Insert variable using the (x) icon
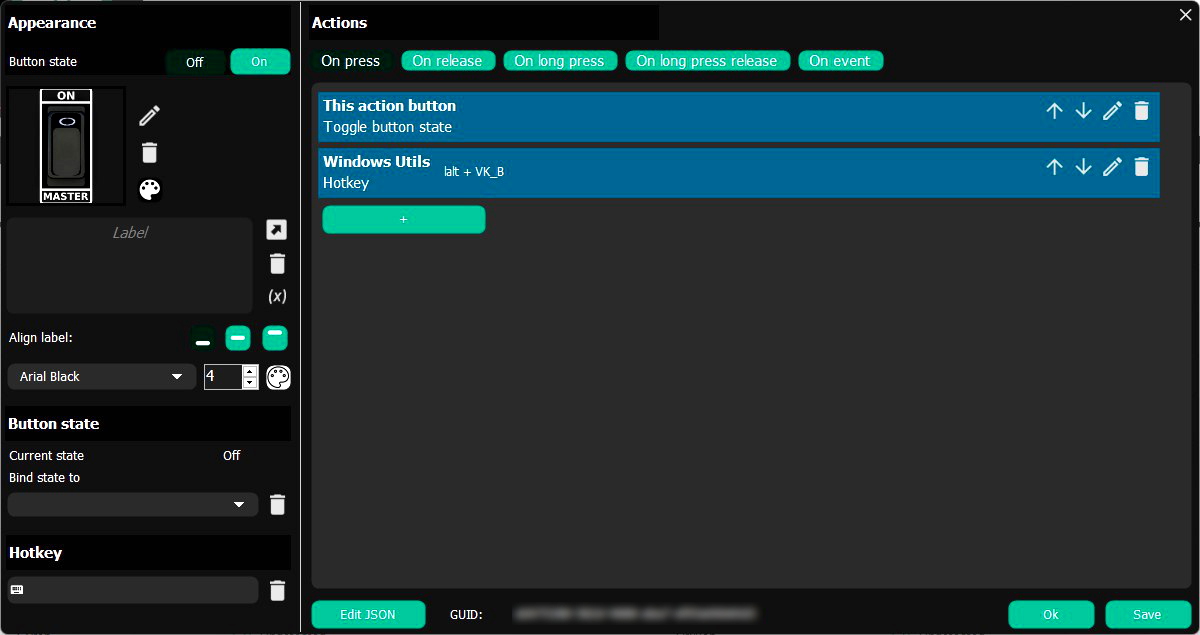The image size is (1200, 635). pos(277,297)
